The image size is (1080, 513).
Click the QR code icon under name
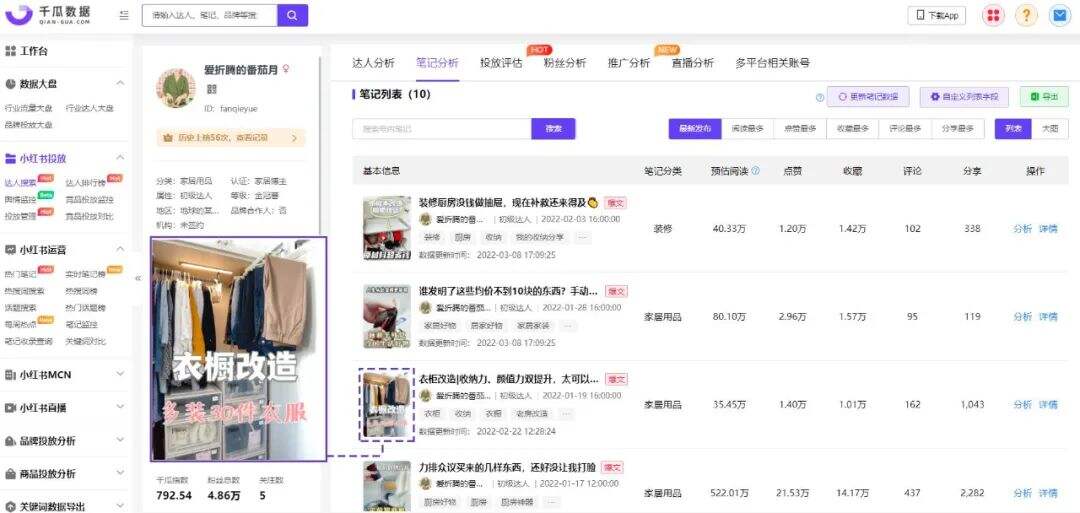tap(211, 89)
